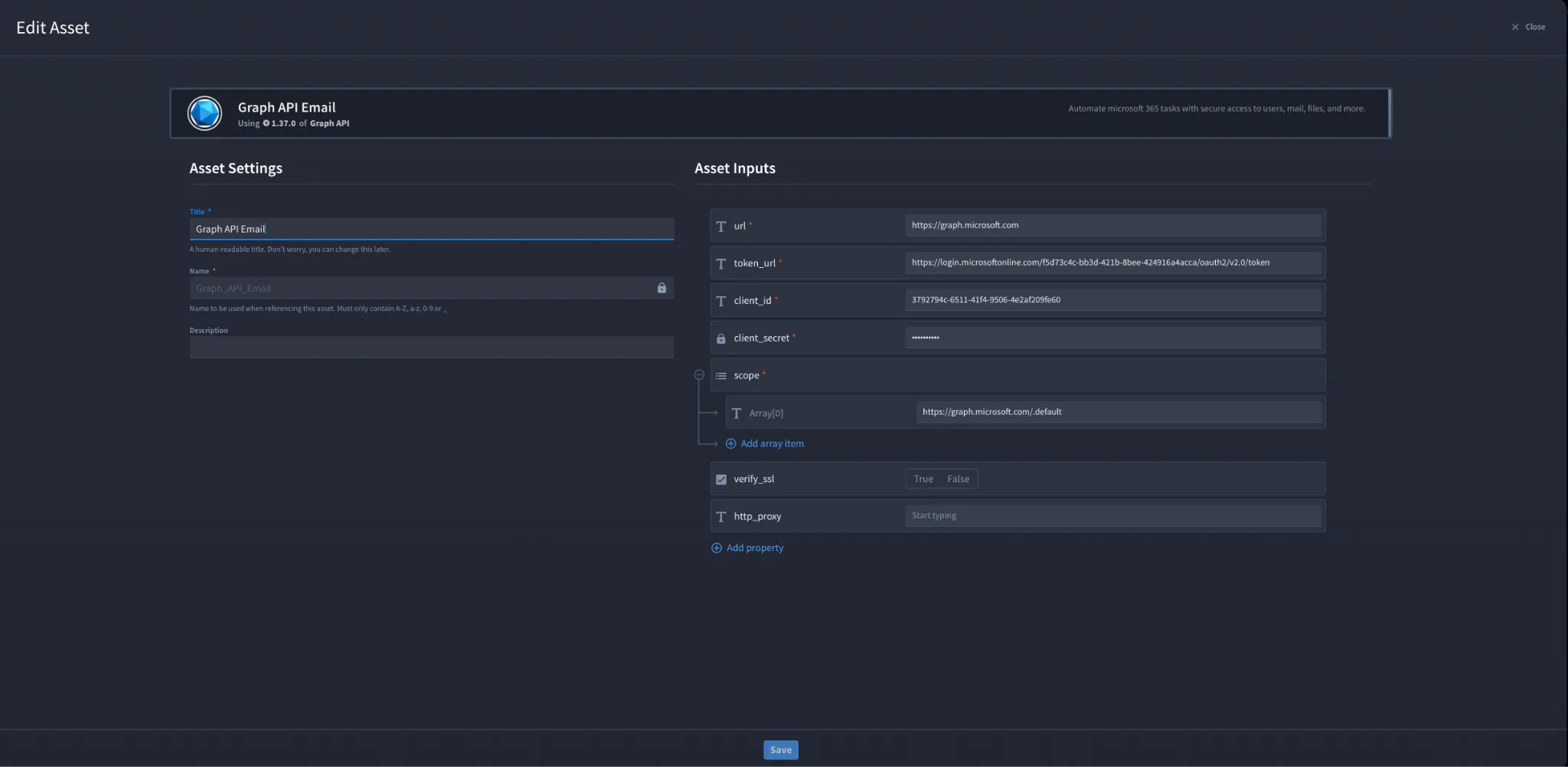Image resolution: width=1568 pixels, height=767 pixels.
Task: Click the locked Name field Graph_API_Email
Action: [x=432, y=288]
